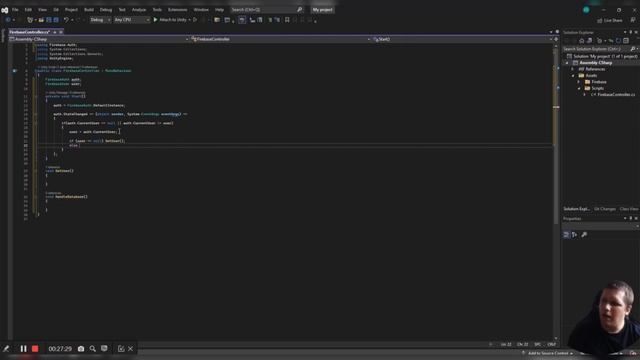This screenshot has width=640, height=360.
Task: Click Switch Views icon in Solution Explorer
Action: pyautogui.click(x=589, y=40)
